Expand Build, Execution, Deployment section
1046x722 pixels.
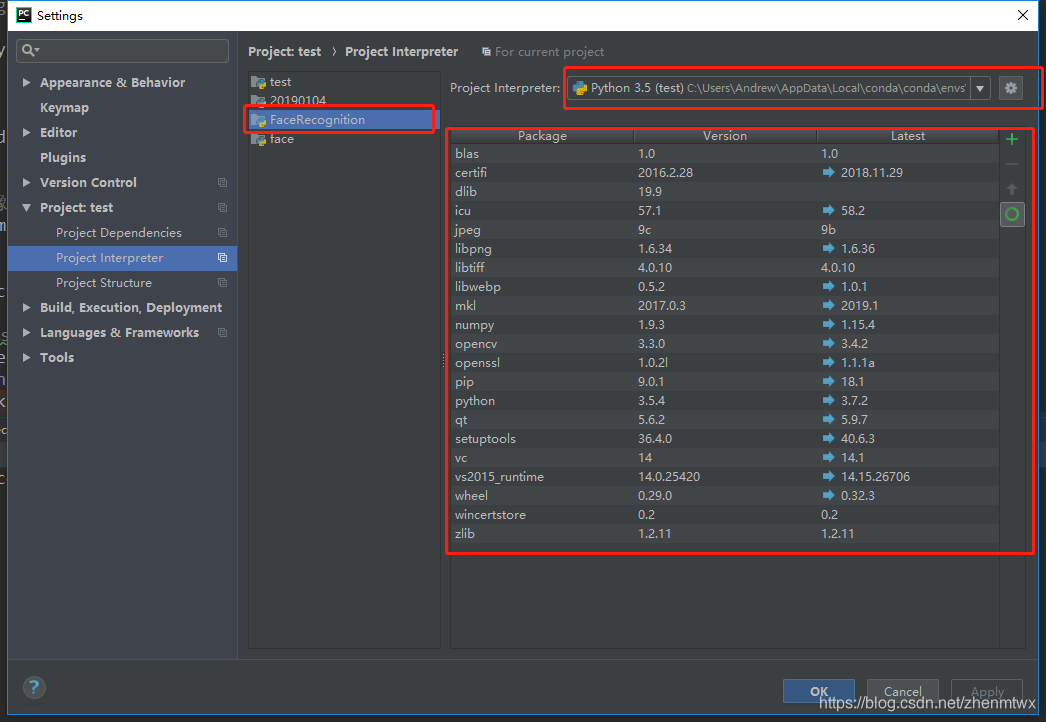tap(27, 308)
